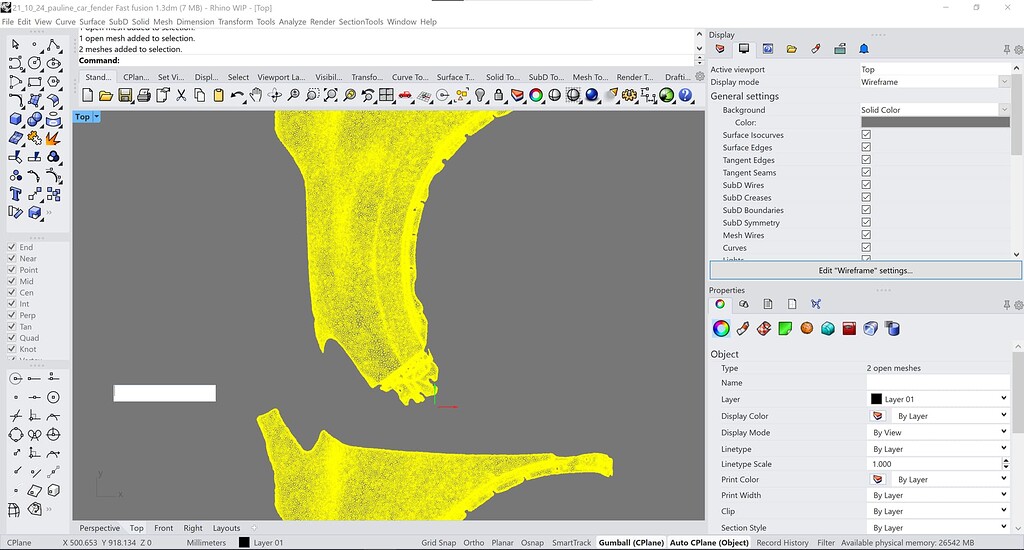The image size is (1024, 550).
Task: Select the Text object T tool
Action: (16, 194)
